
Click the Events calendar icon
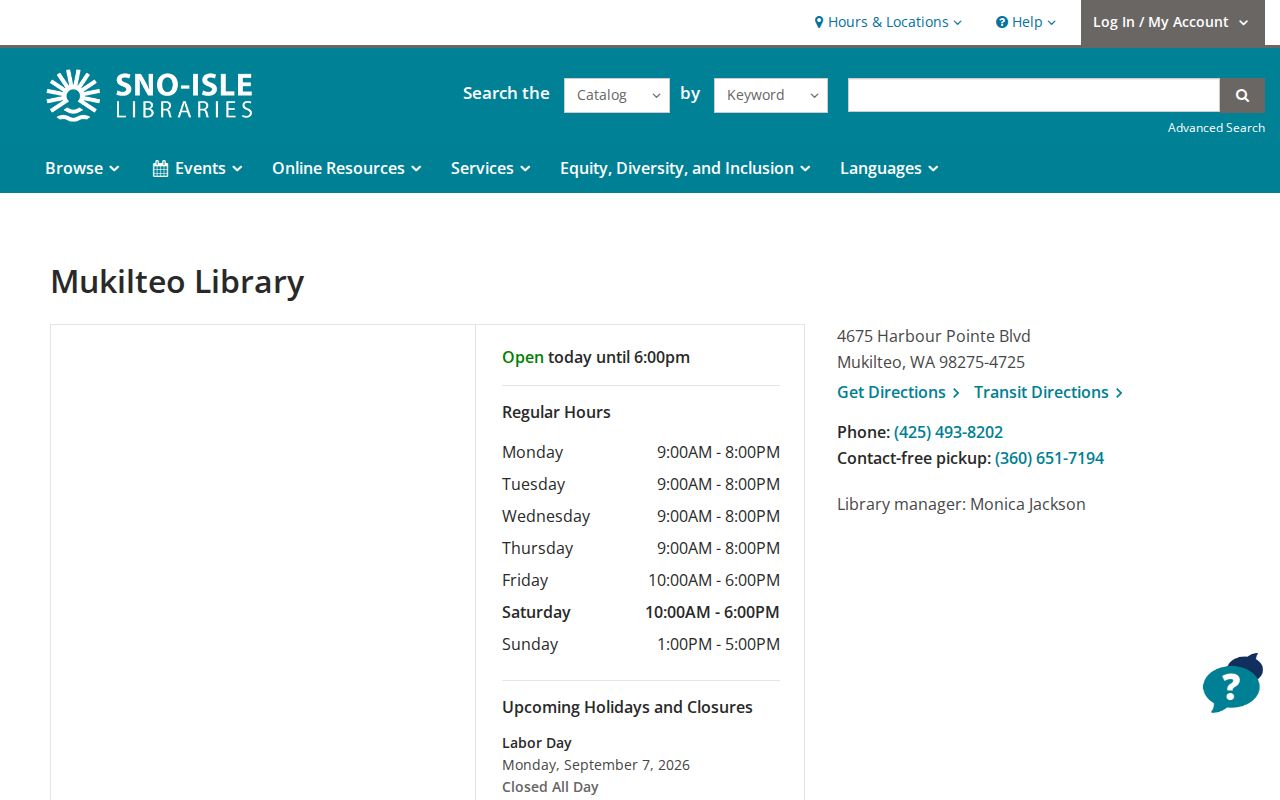160,168
